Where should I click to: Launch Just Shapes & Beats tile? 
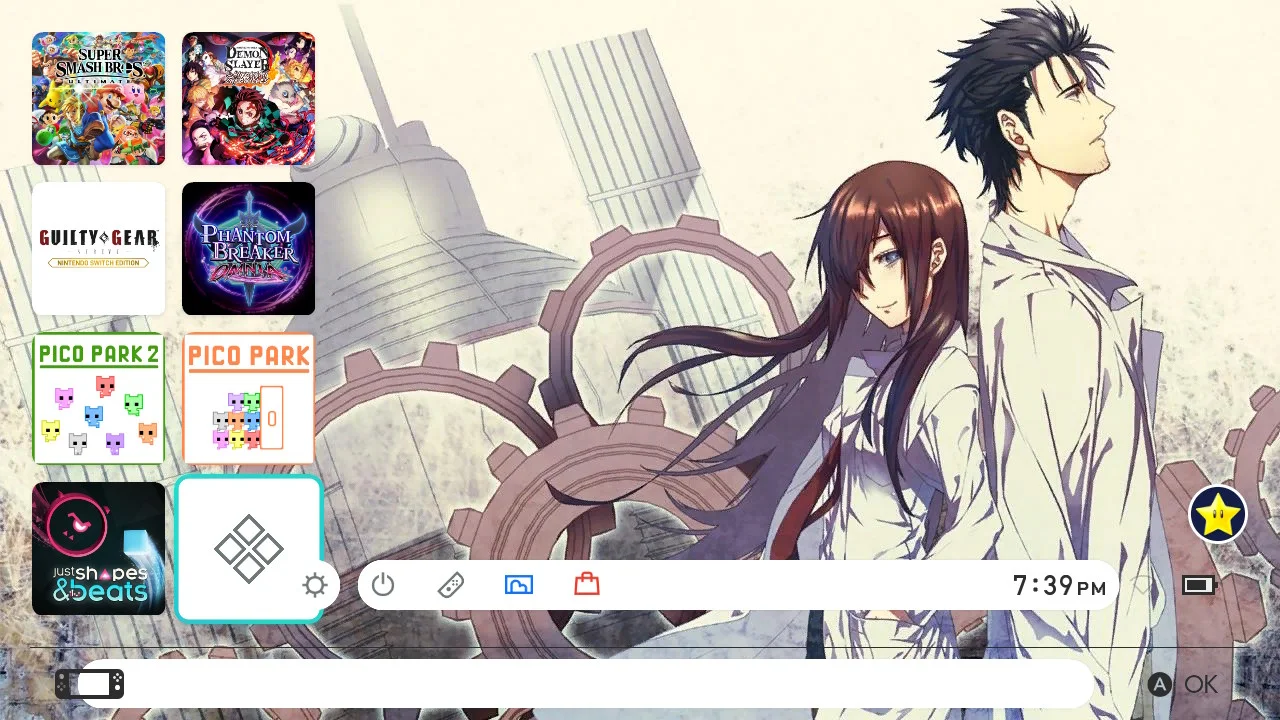tap(98, 548)
